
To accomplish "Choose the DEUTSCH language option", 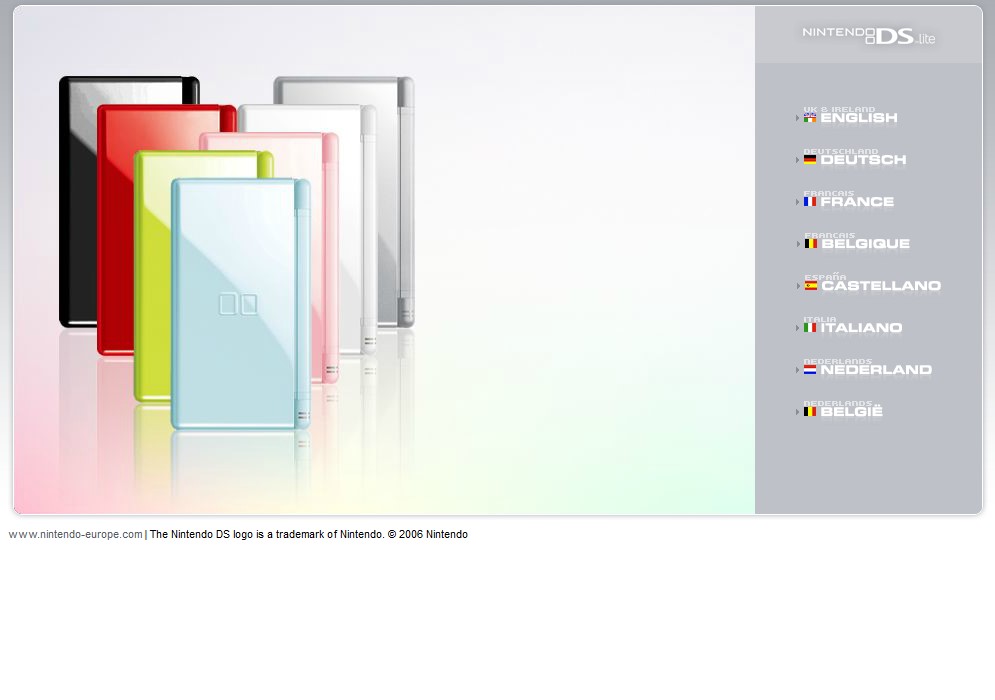I will 863,160.
